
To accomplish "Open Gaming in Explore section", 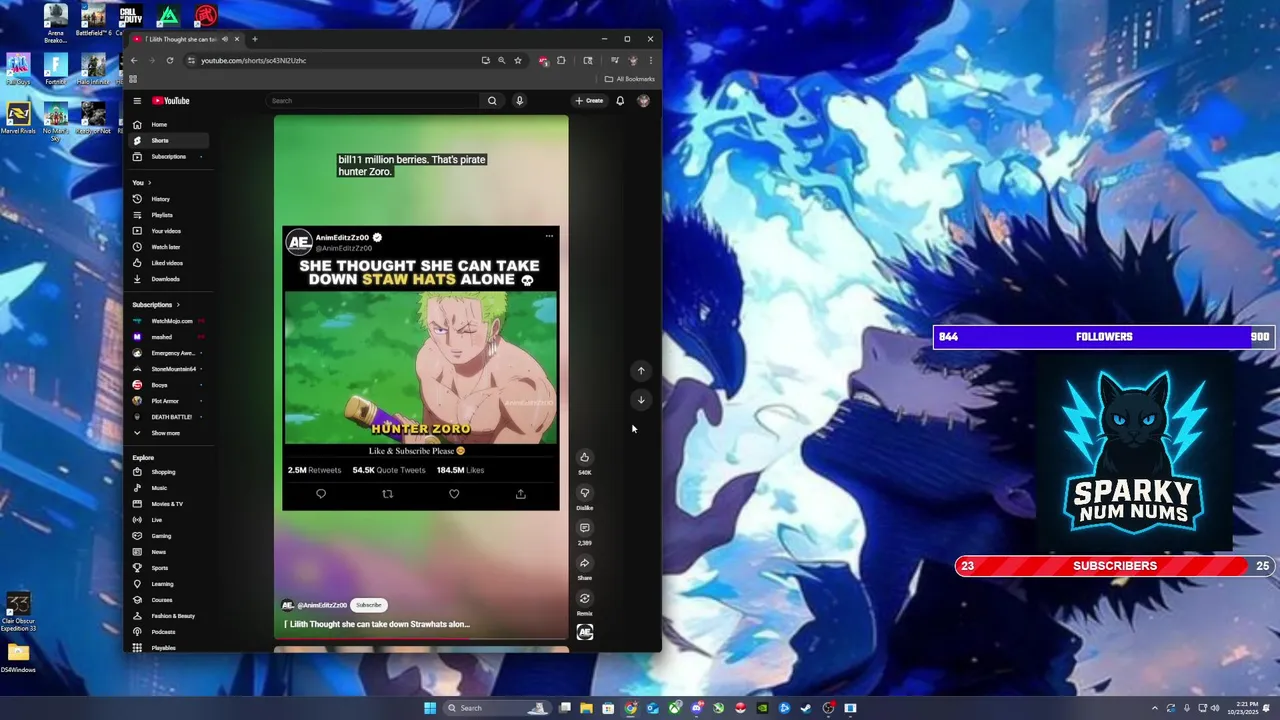I will pyautogui.click(x=168, y=536).
